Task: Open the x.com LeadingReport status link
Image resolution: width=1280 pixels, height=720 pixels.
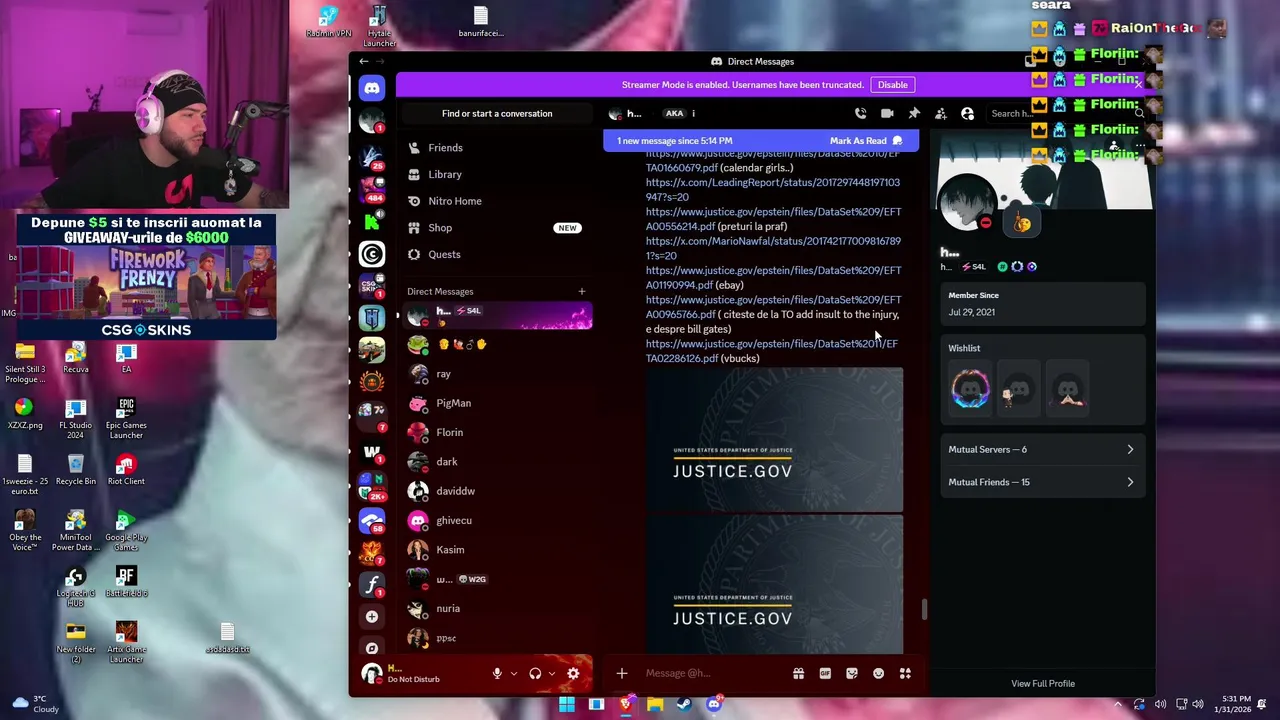Action: (772, 190)
